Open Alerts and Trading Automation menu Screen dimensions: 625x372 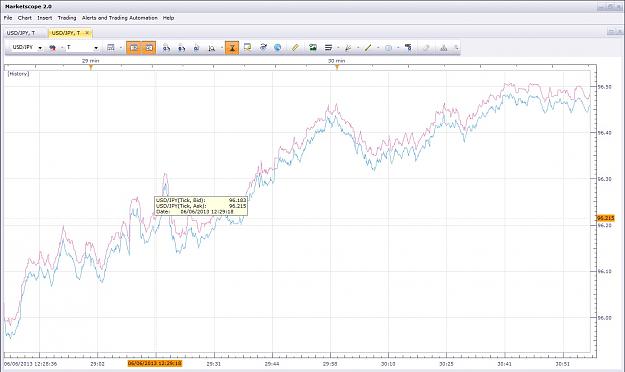pyautogui.click(x=120, y=18)
